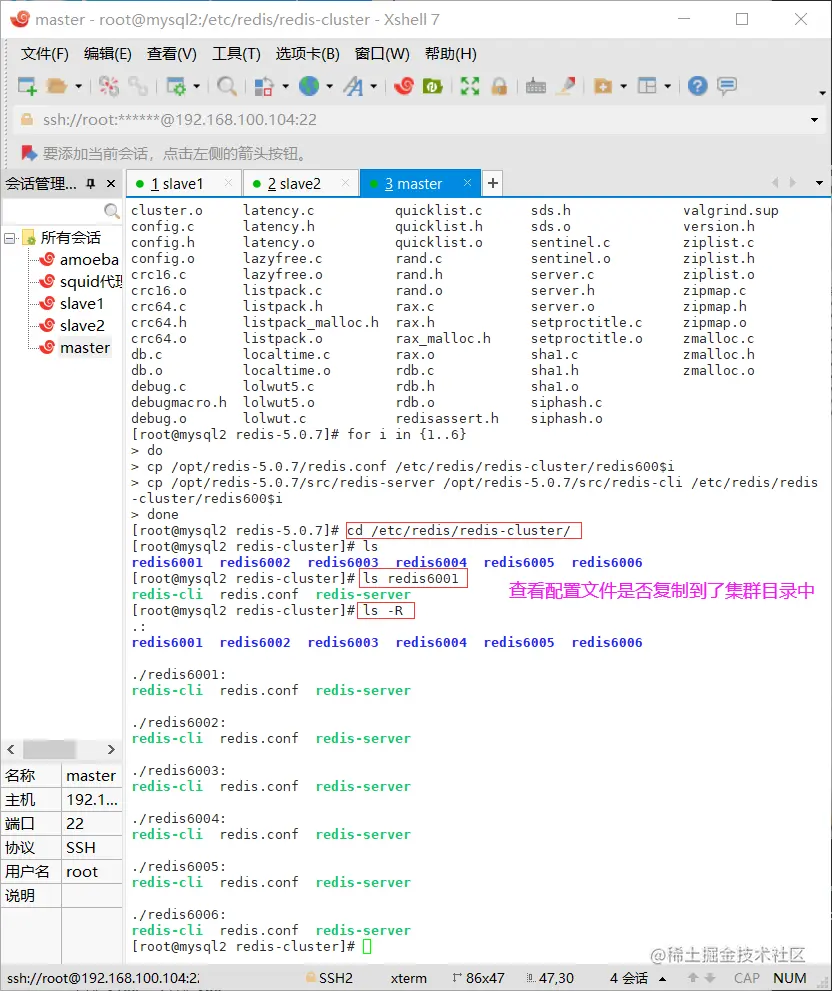Click the Find magnifier toolbar icon
Image resolution: width=832 pixels, height=991 pixels.
coord(226,86)
